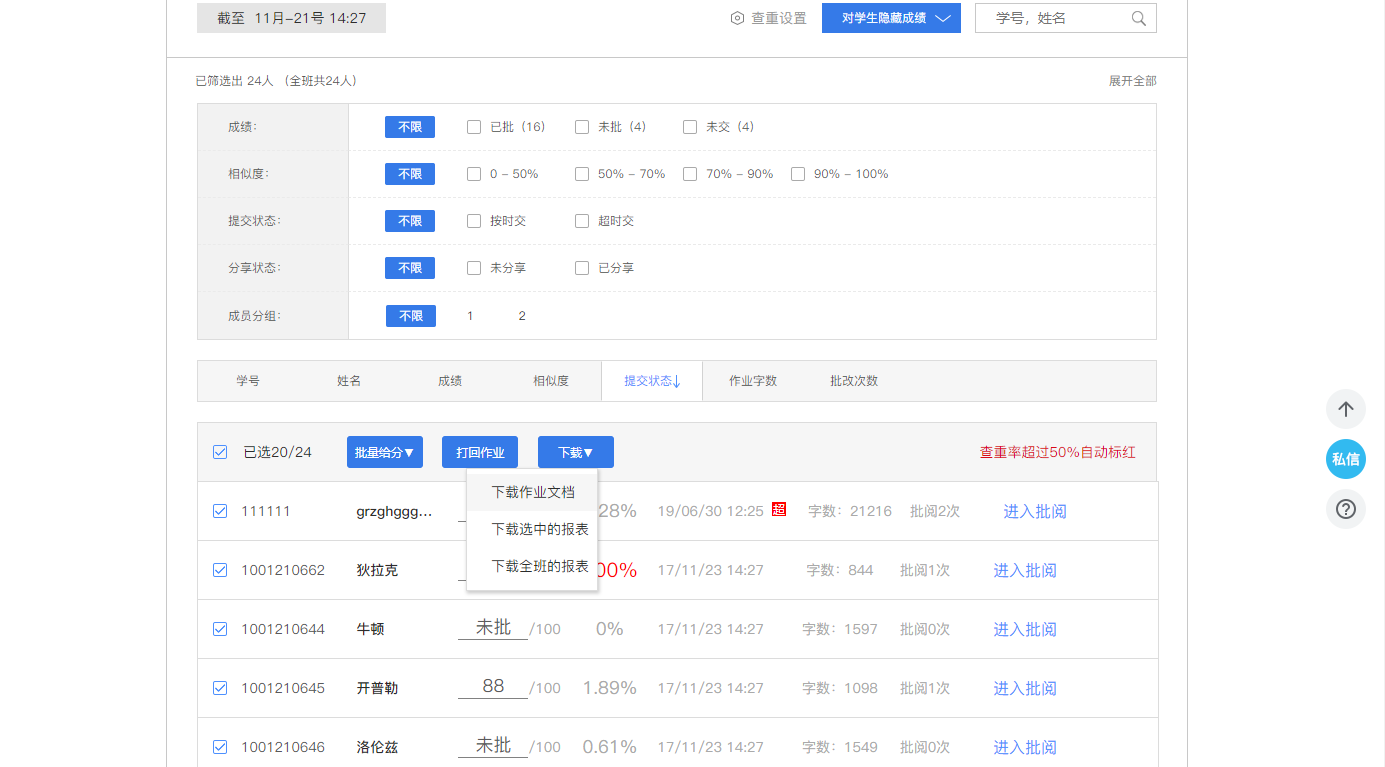Click 洛伦兹's 未批 score field
This screenshot has height=767, width=1385.
pos(493,746)
